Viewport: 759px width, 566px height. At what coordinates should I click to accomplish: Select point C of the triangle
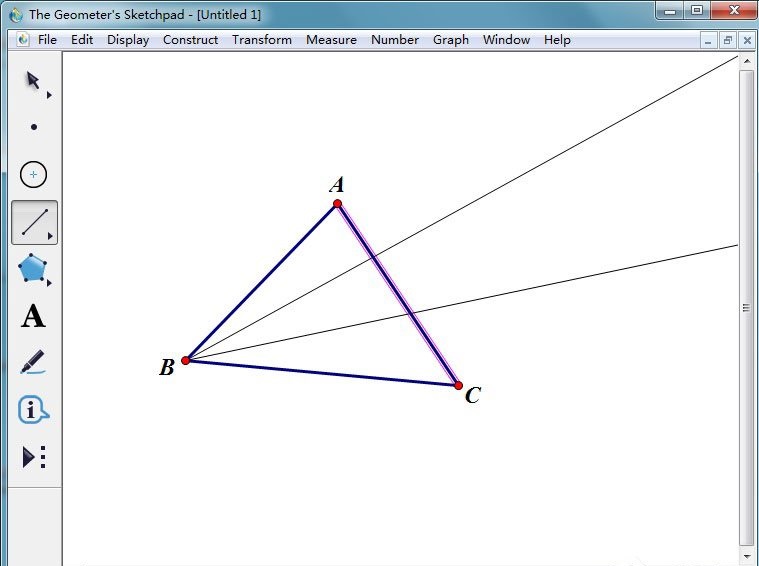(458, 385)
